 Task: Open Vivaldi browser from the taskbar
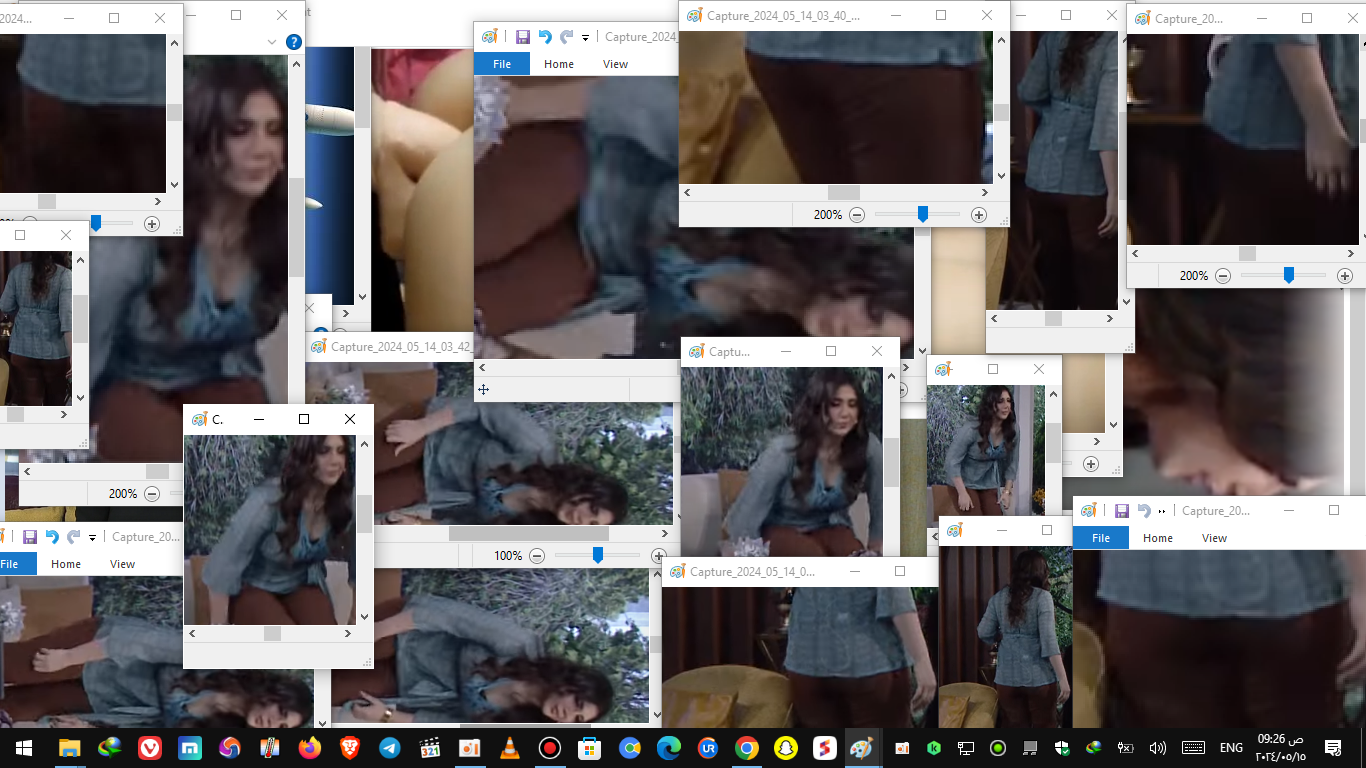pos(150,748)
